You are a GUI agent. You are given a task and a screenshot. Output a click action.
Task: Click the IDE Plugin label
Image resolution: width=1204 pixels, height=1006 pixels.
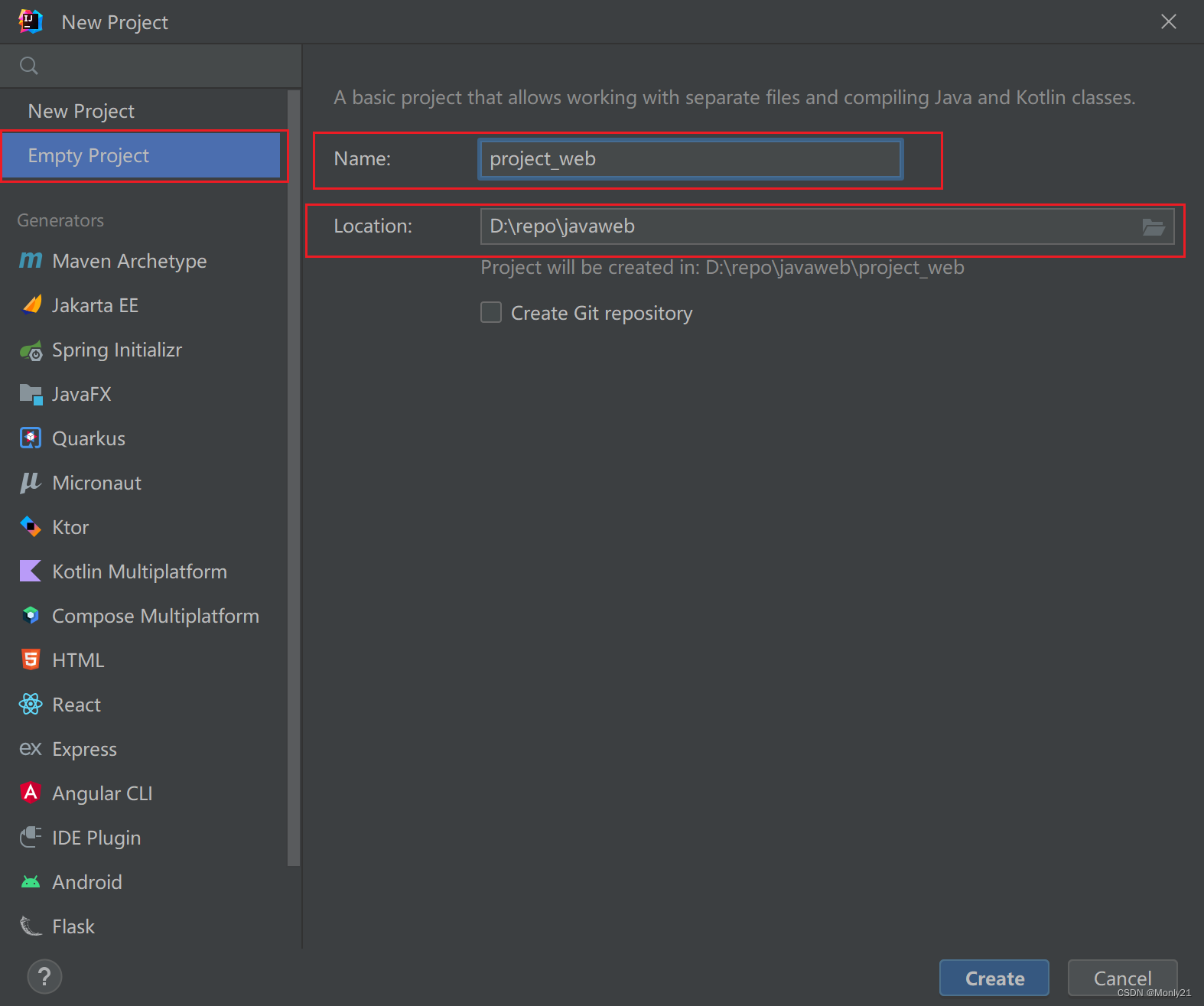pyautogui.click(x=96, y=838)
